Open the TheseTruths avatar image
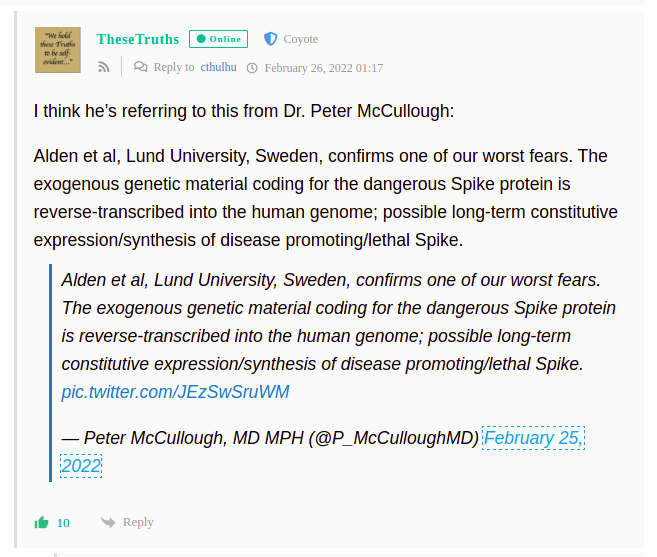Image resolution: width=657 pixels, height=557 pixels. pyautogui.click(x=58, y=50)
